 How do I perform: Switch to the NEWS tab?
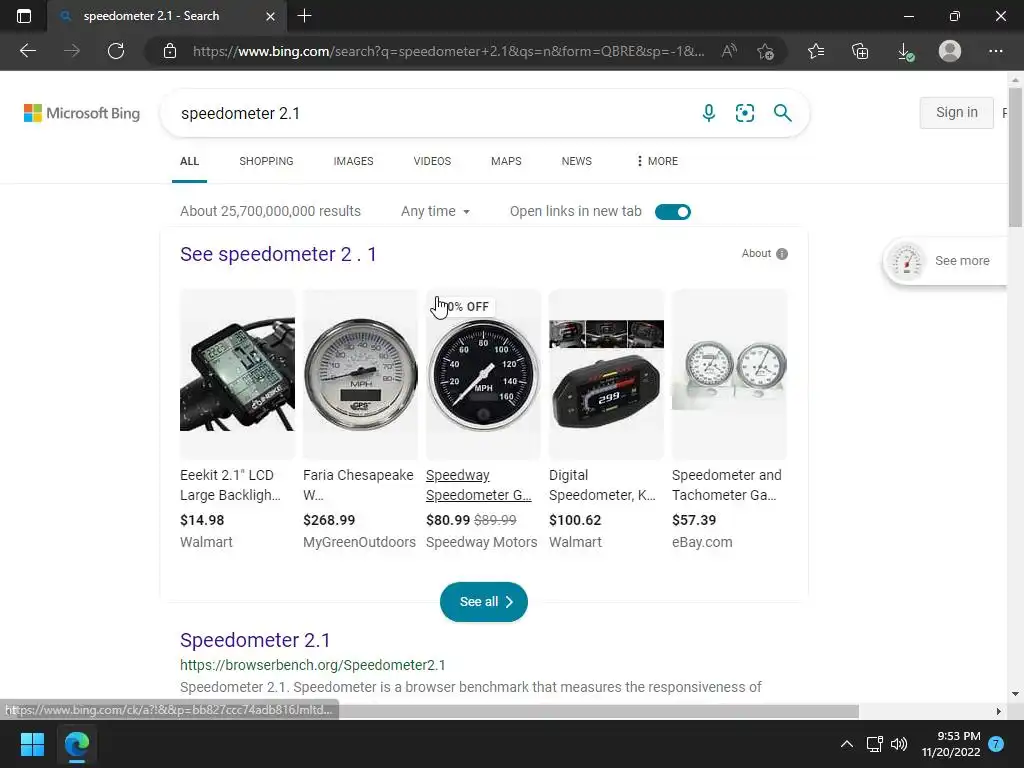click(x=577, y=161)
